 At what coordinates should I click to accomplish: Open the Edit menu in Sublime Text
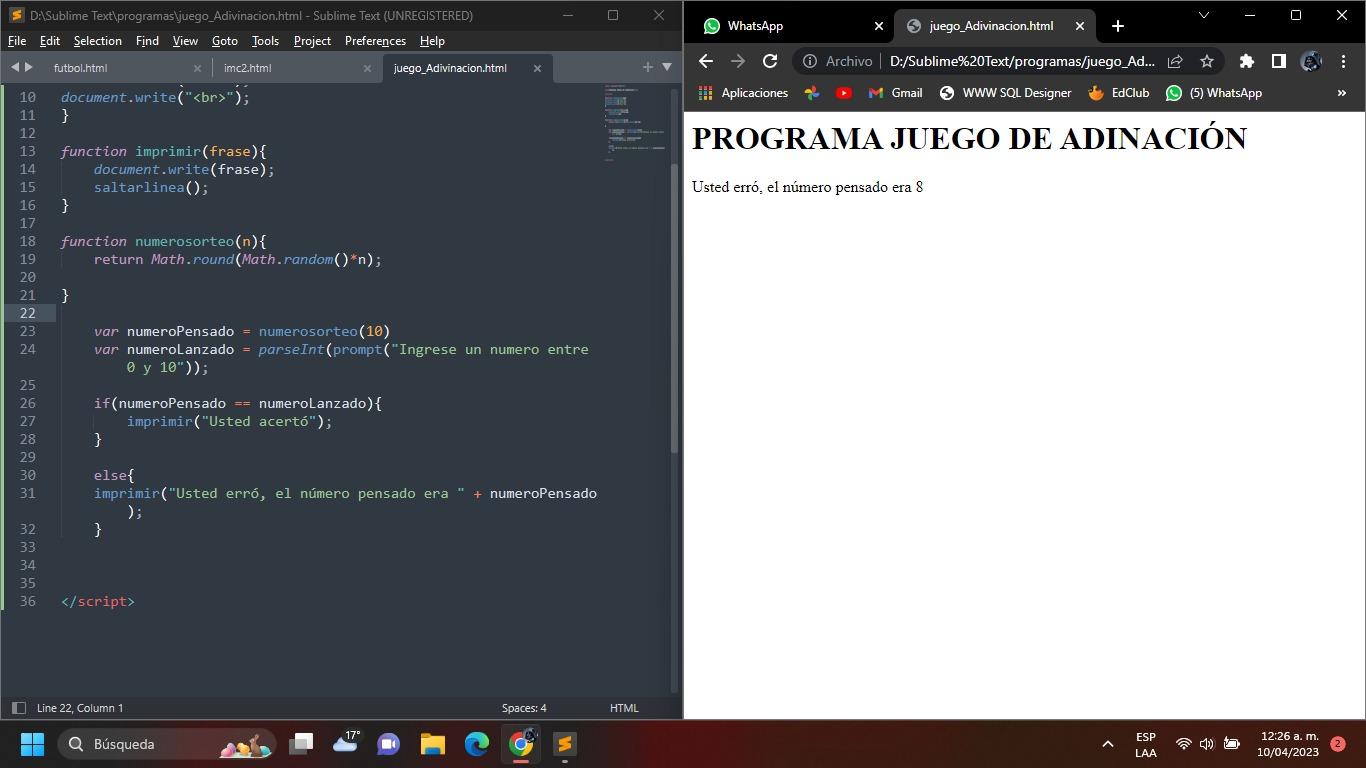[49, 41]
